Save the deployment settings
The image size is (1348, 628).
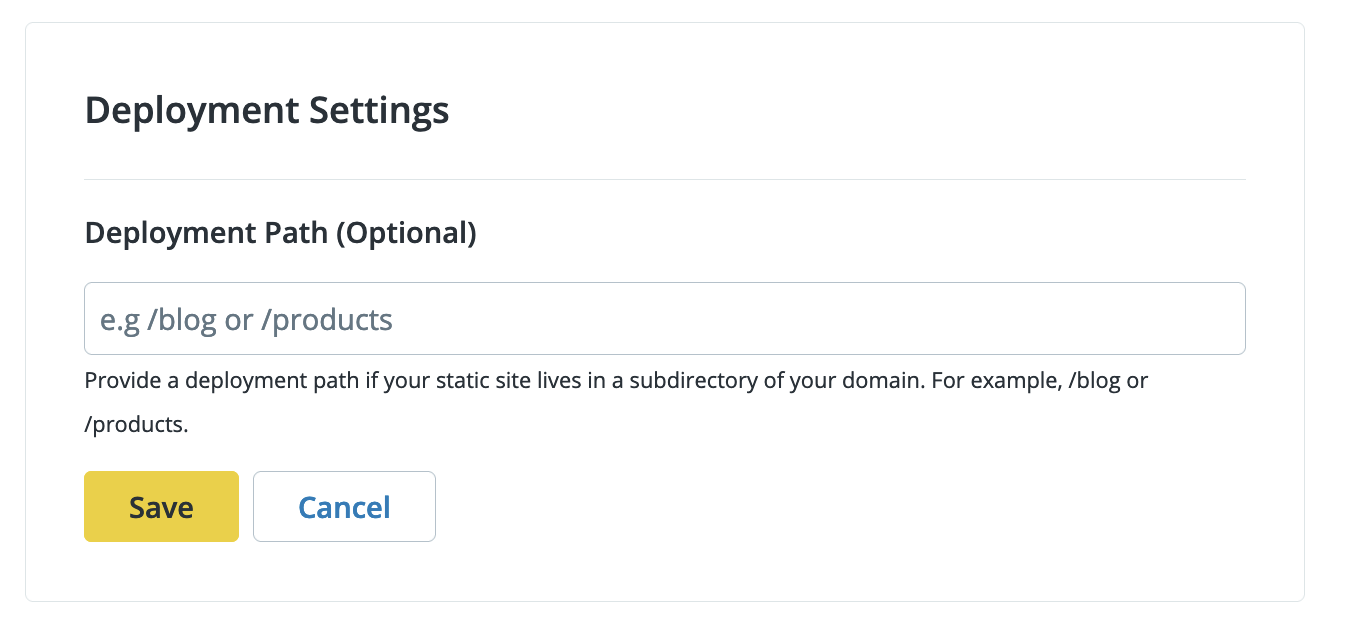[161, 507]
